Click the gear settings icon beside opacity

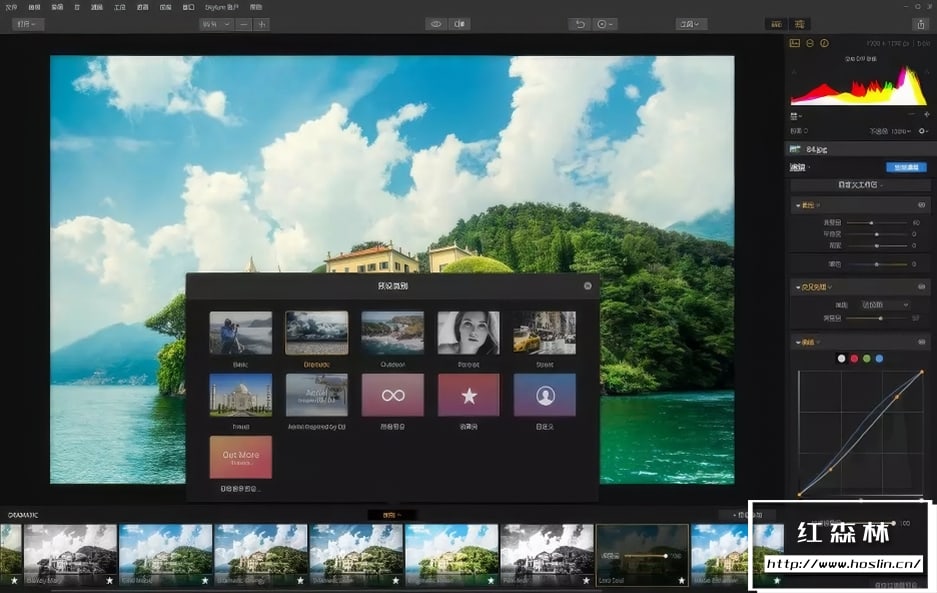click(x=923, y=131)
